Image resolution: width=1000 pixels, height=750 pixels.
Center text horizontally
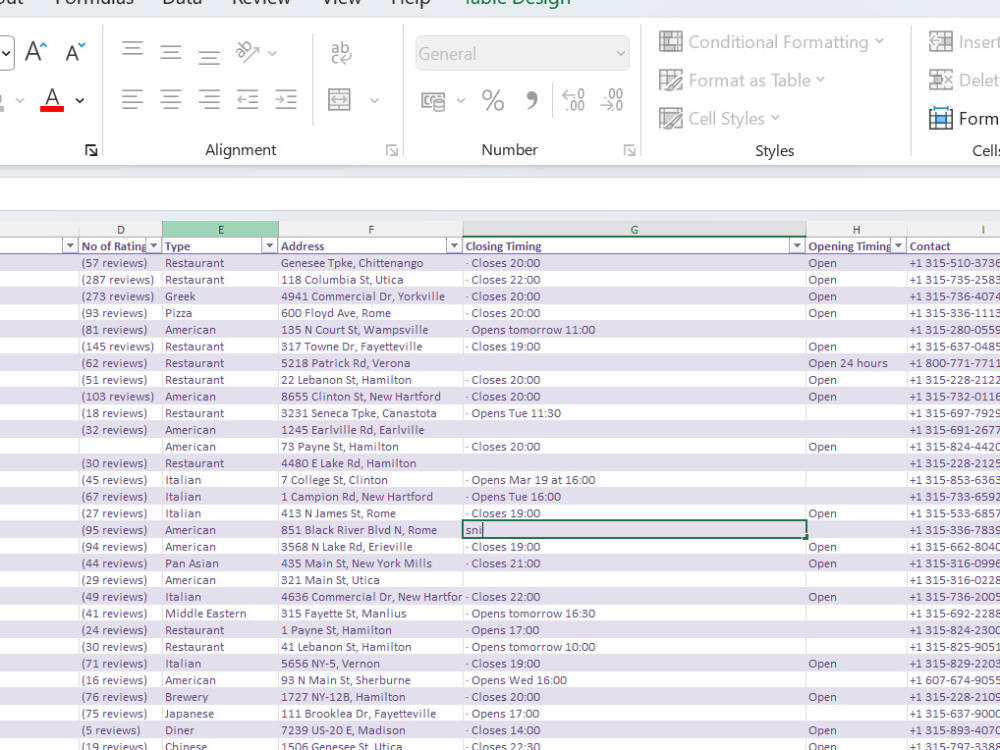[x=170, y=99]
